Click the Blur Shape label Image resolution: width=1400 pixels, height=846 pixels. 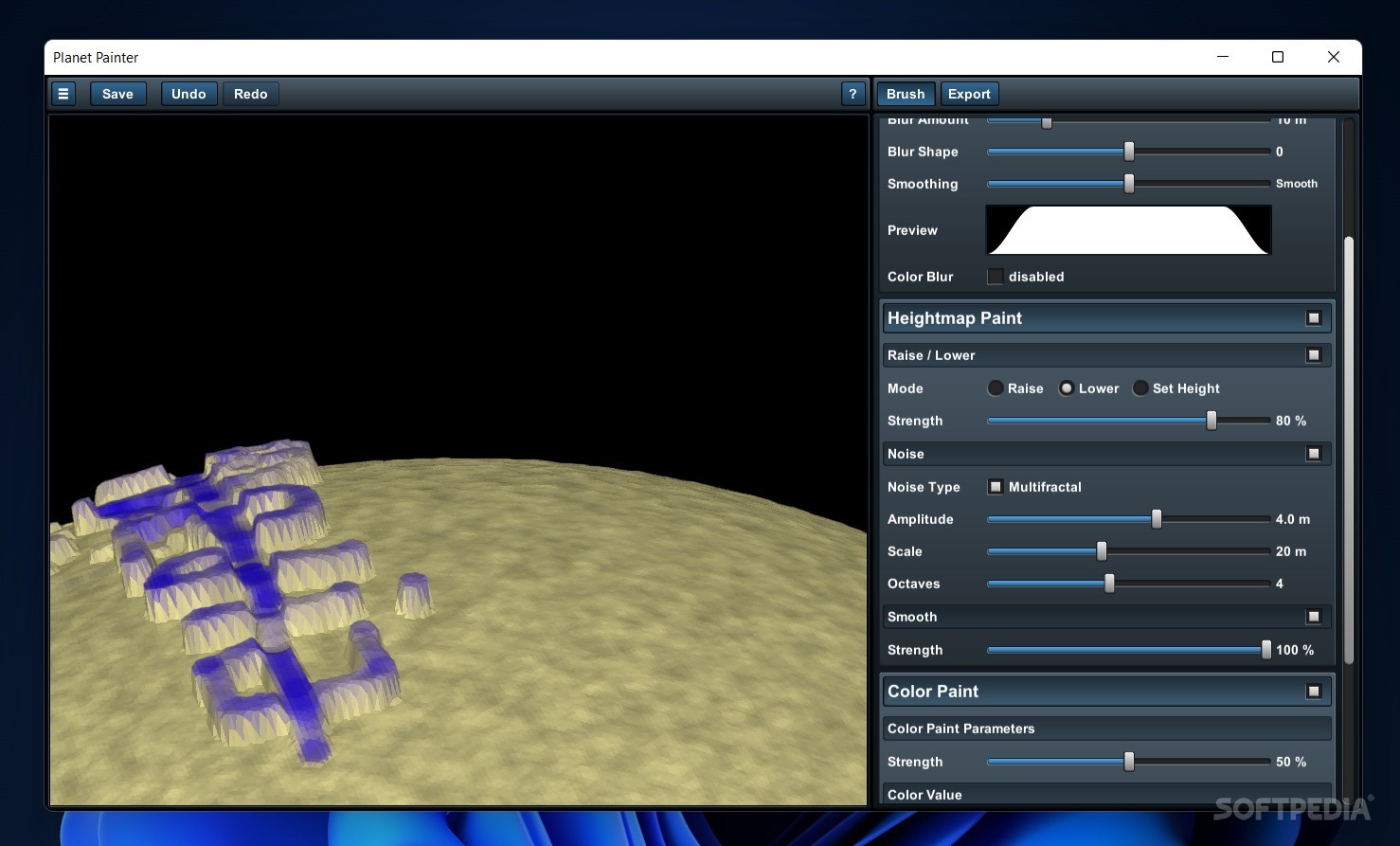pyautogui.click(x=923, y=152)
